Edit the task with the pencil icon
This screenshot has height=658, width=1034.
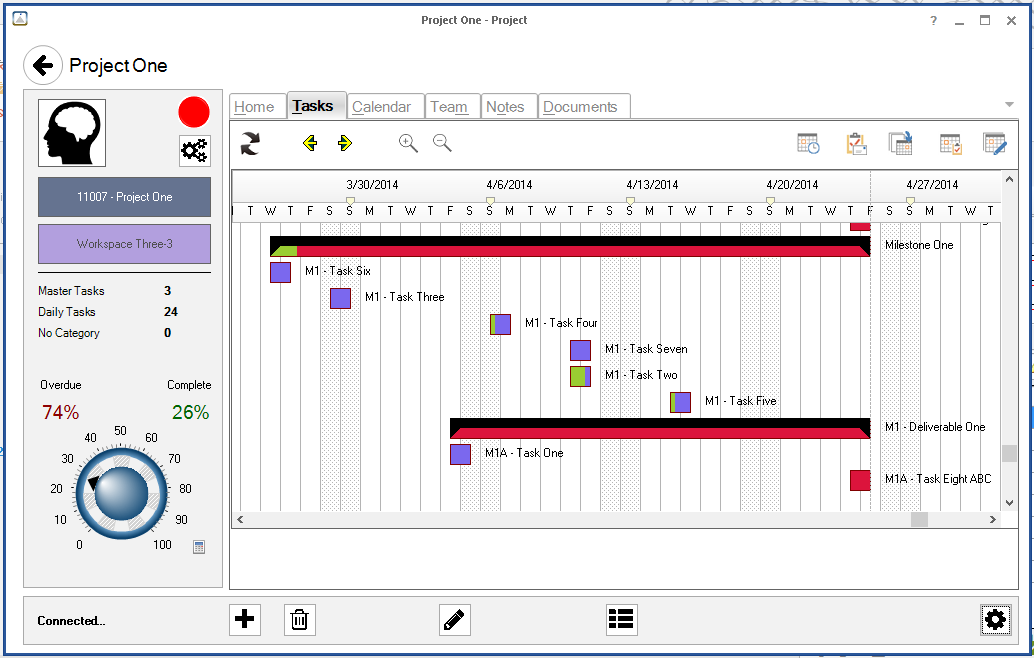click(x=454, y=620)
